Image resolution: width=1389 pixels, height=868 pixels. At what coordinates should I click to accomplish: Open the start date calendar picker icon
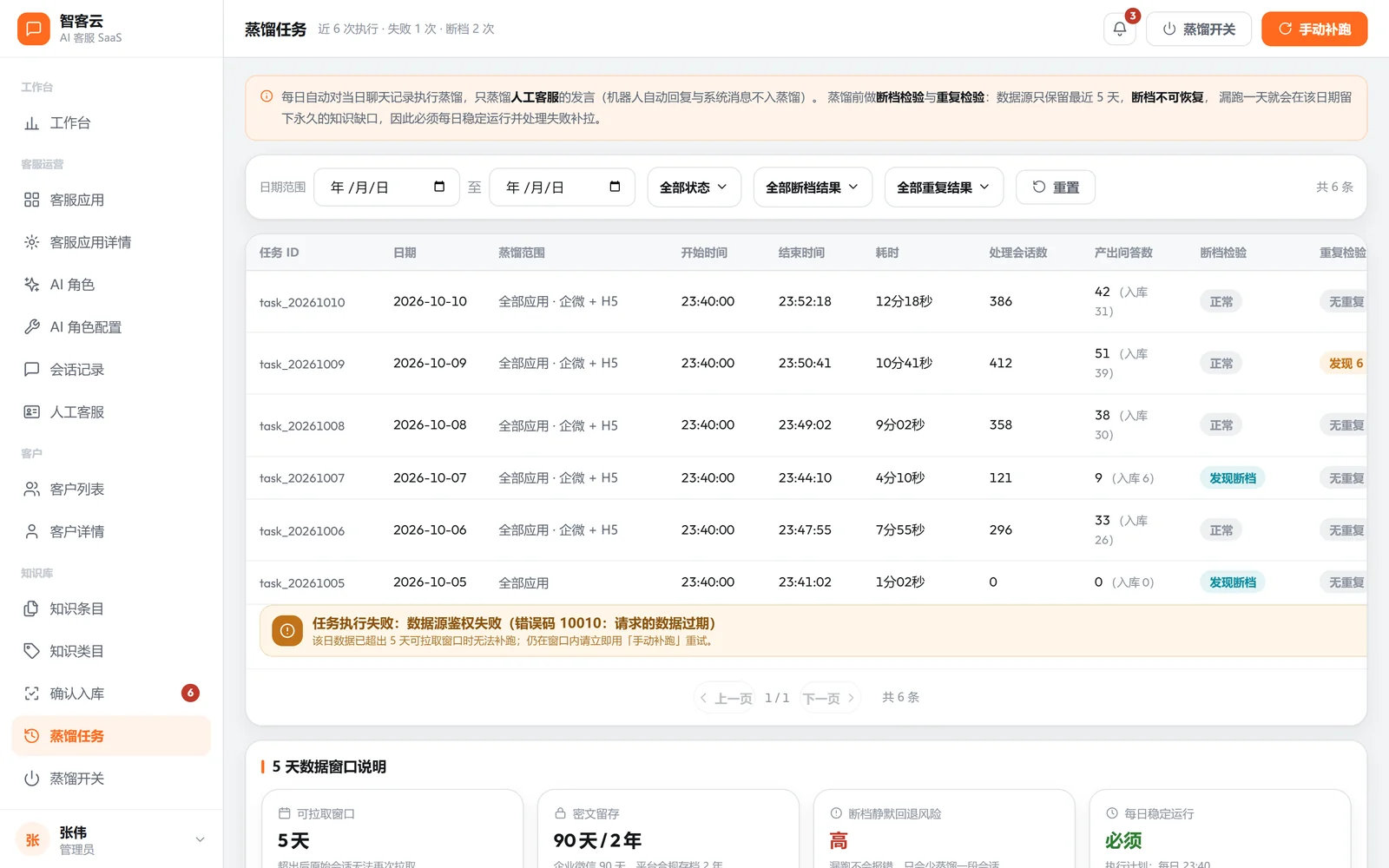pos(439,187)
